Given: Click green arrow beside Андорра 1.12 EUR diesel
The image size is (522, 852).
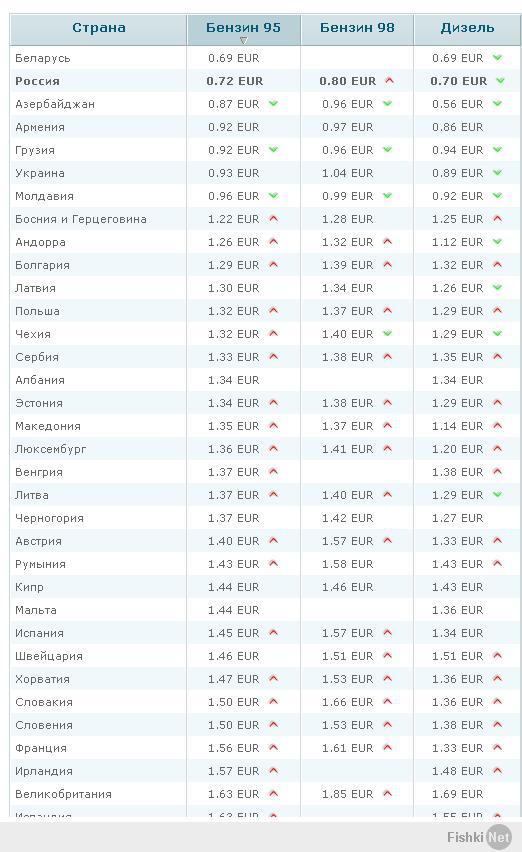Looking at the screenshot, I should pos(498,241).
